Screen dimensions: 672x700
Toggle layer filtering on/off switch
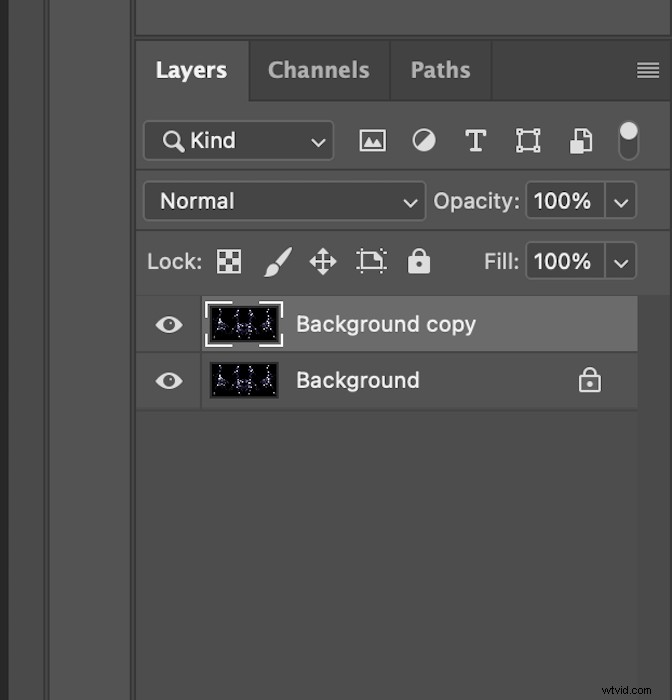629,141
